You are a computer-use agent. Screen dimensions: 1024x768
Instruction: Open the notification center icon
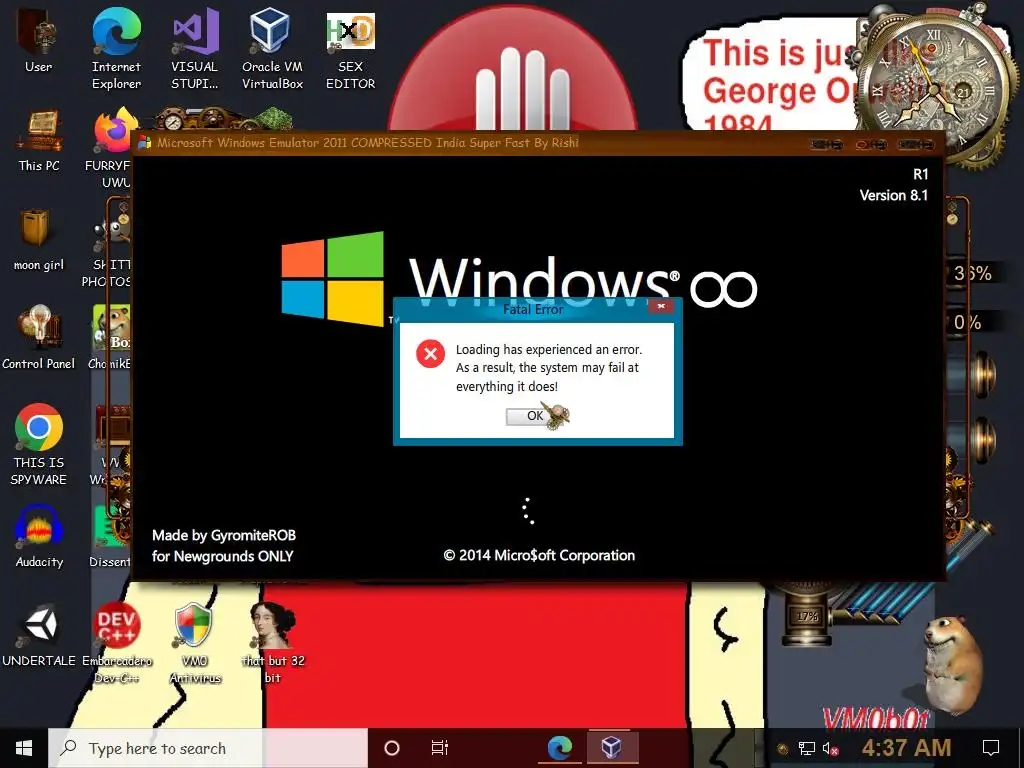[x=991, y=748]
